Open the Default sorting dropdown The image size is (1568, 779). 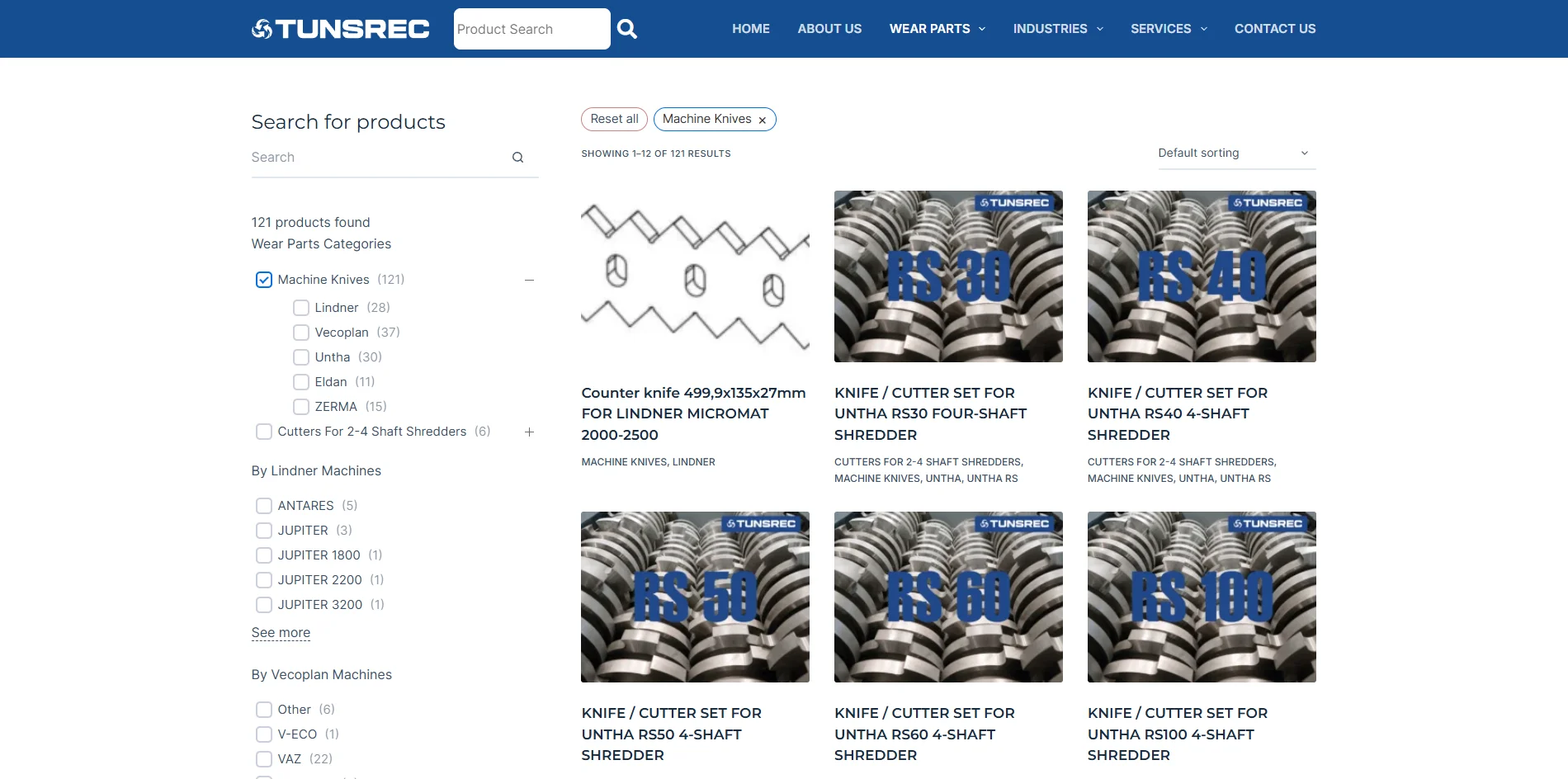point(1236,153)
